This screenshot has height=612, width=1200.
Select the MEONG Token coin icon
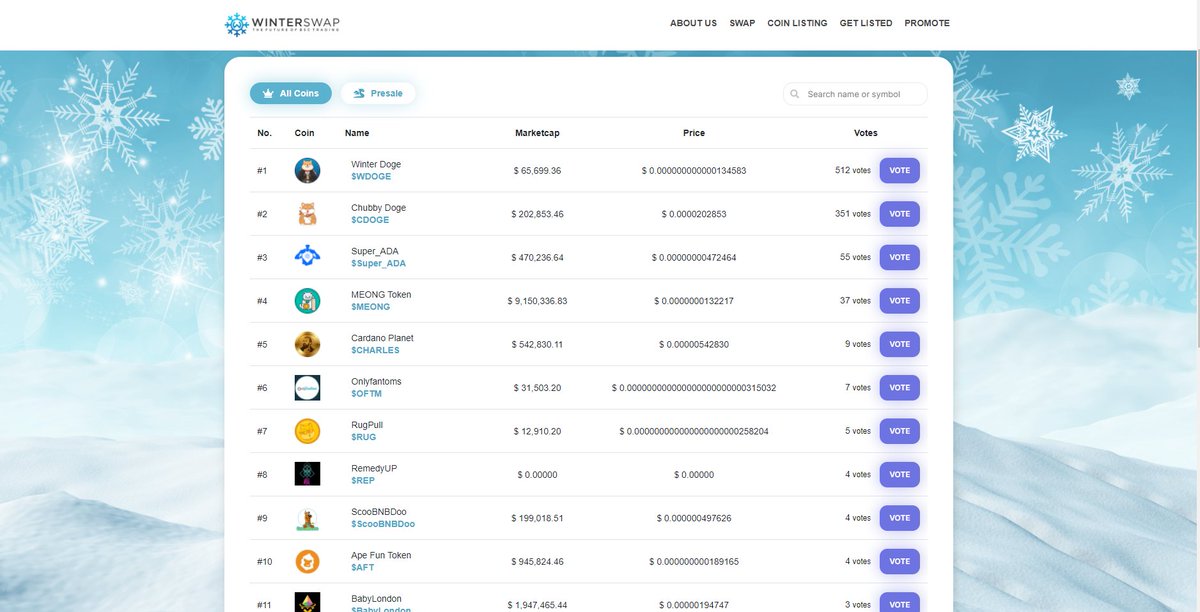click(306, 300)
